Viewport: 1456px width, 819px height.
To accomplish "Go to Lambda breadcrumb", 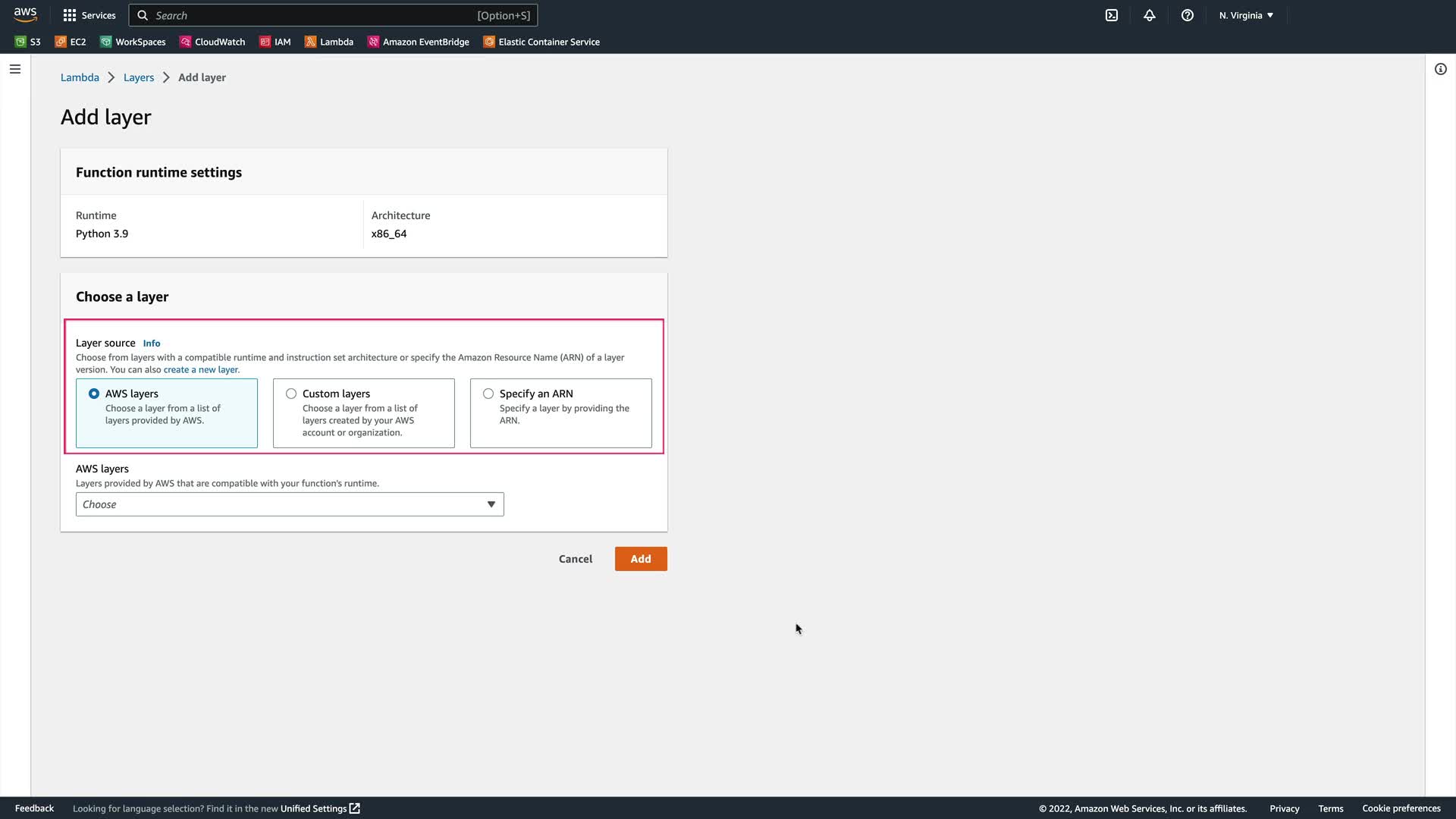I will 80,77.
